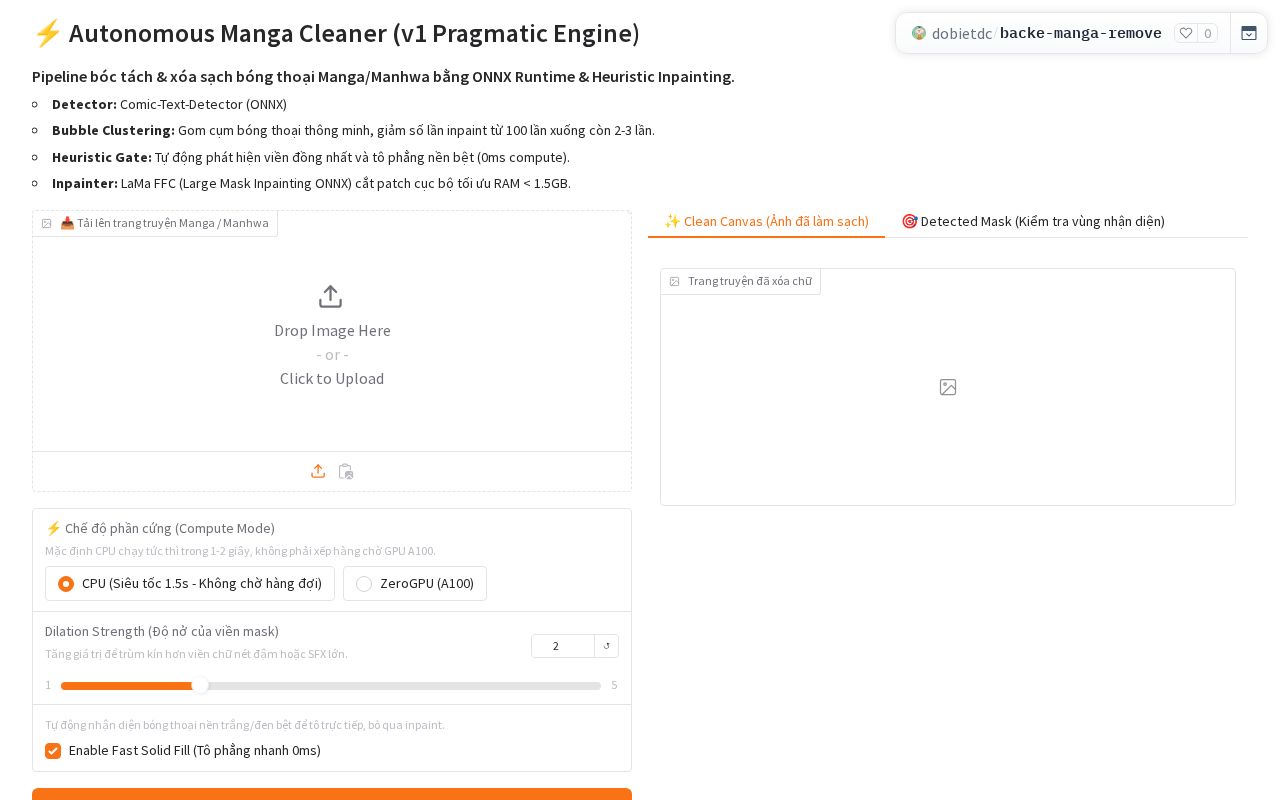1280x800 pixels.
Task: Switch to the Detected Mask tab
Action: coord(1033,221)
